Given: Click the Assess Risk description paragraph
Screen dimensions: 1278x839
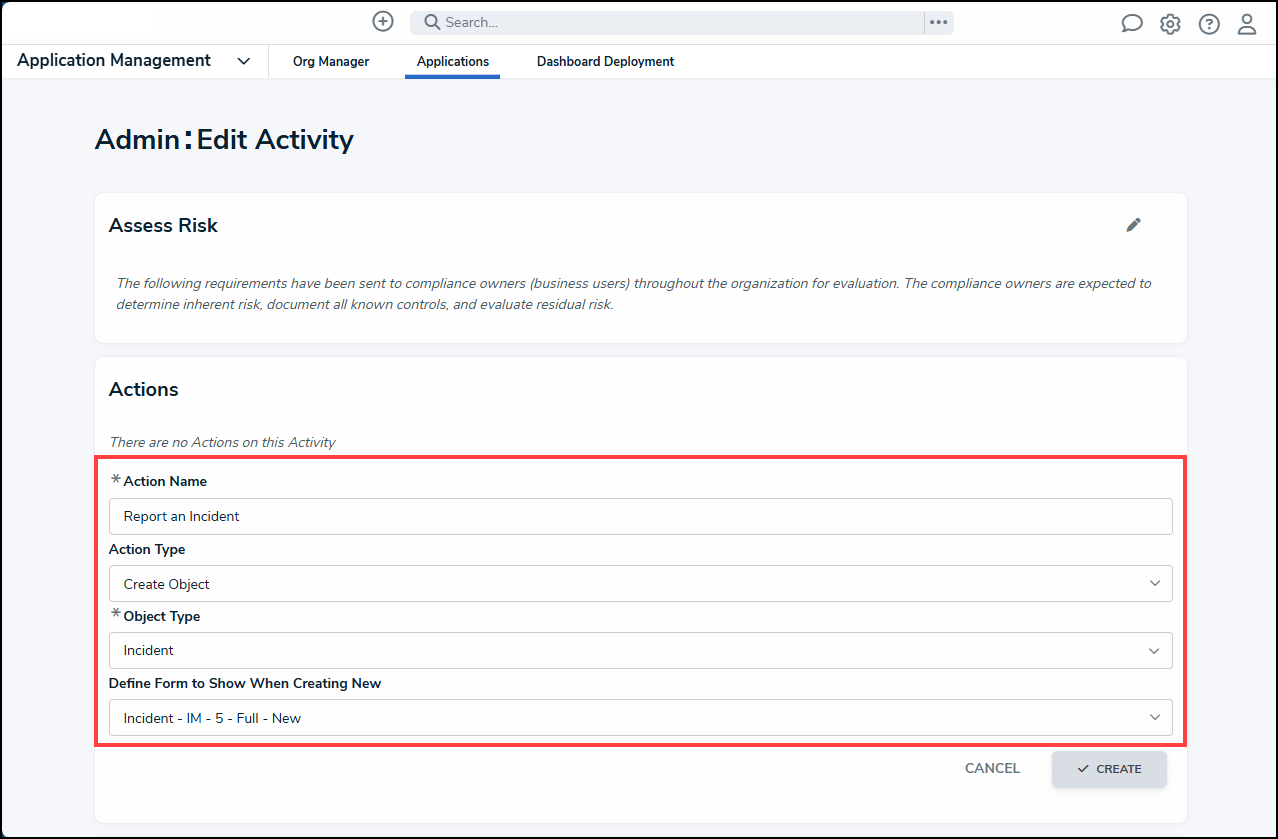Looking at the screenshot, I should click(x=634, y=294).
